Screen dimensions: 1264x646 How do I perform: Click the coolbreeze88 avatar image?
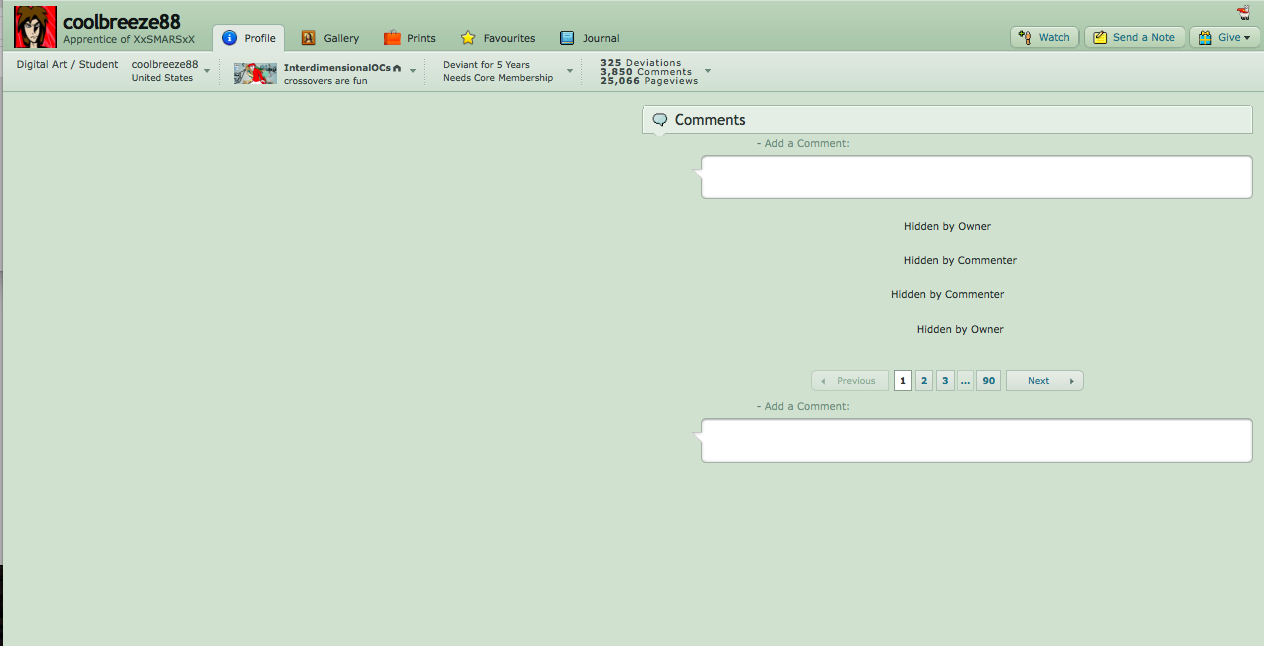click(35, 27)
